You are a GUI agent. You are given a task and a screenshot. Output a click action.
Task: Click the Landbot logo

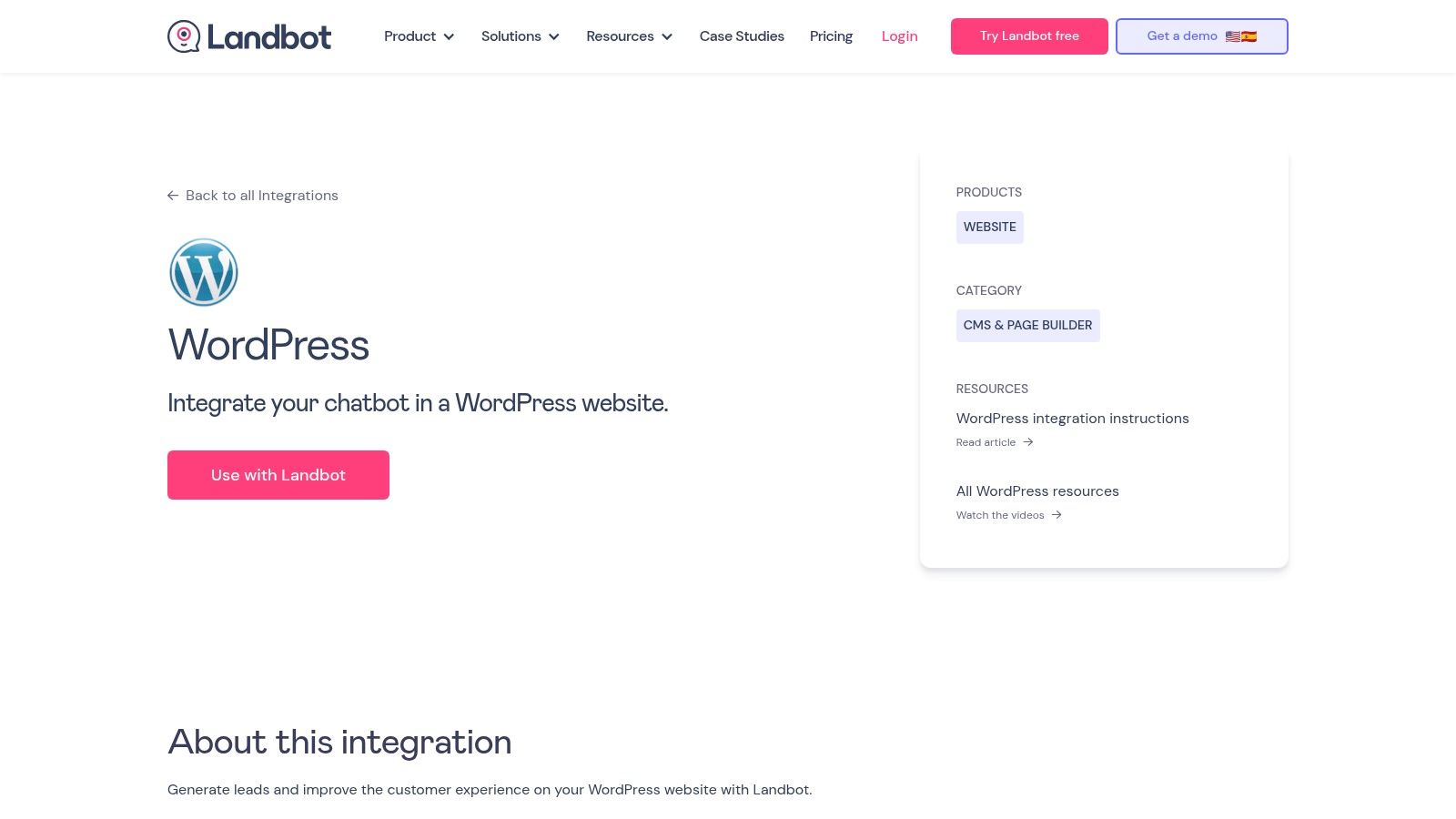(x=249, y=36)
